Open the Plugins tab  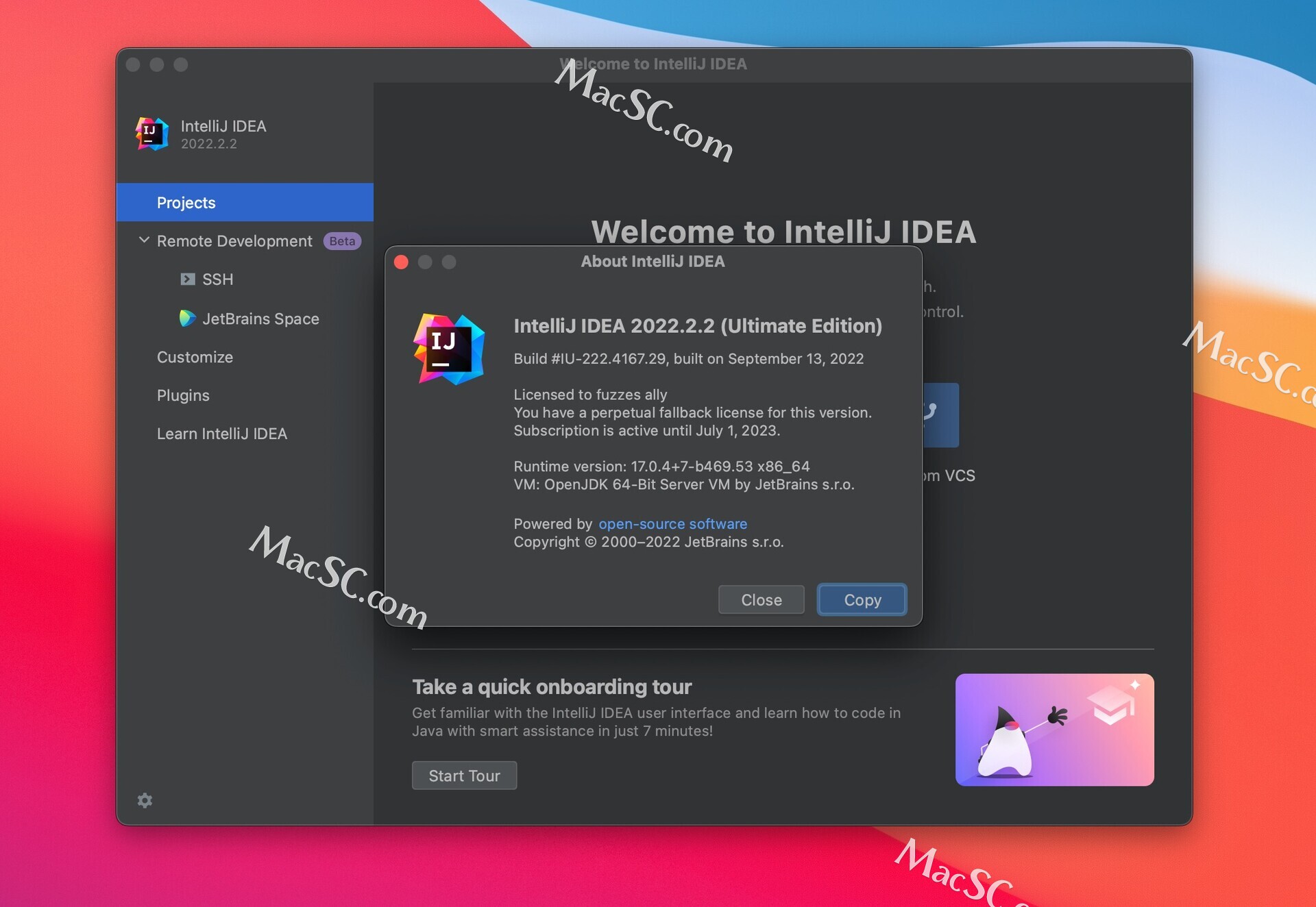point(183,395)
